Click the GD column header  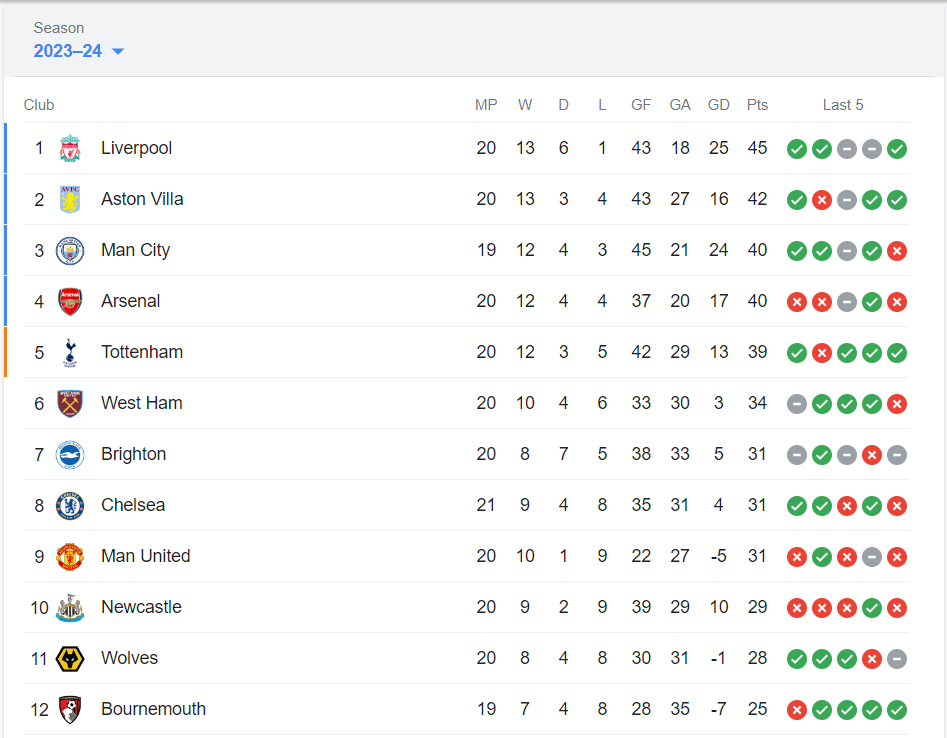click(x=718, y=105)
